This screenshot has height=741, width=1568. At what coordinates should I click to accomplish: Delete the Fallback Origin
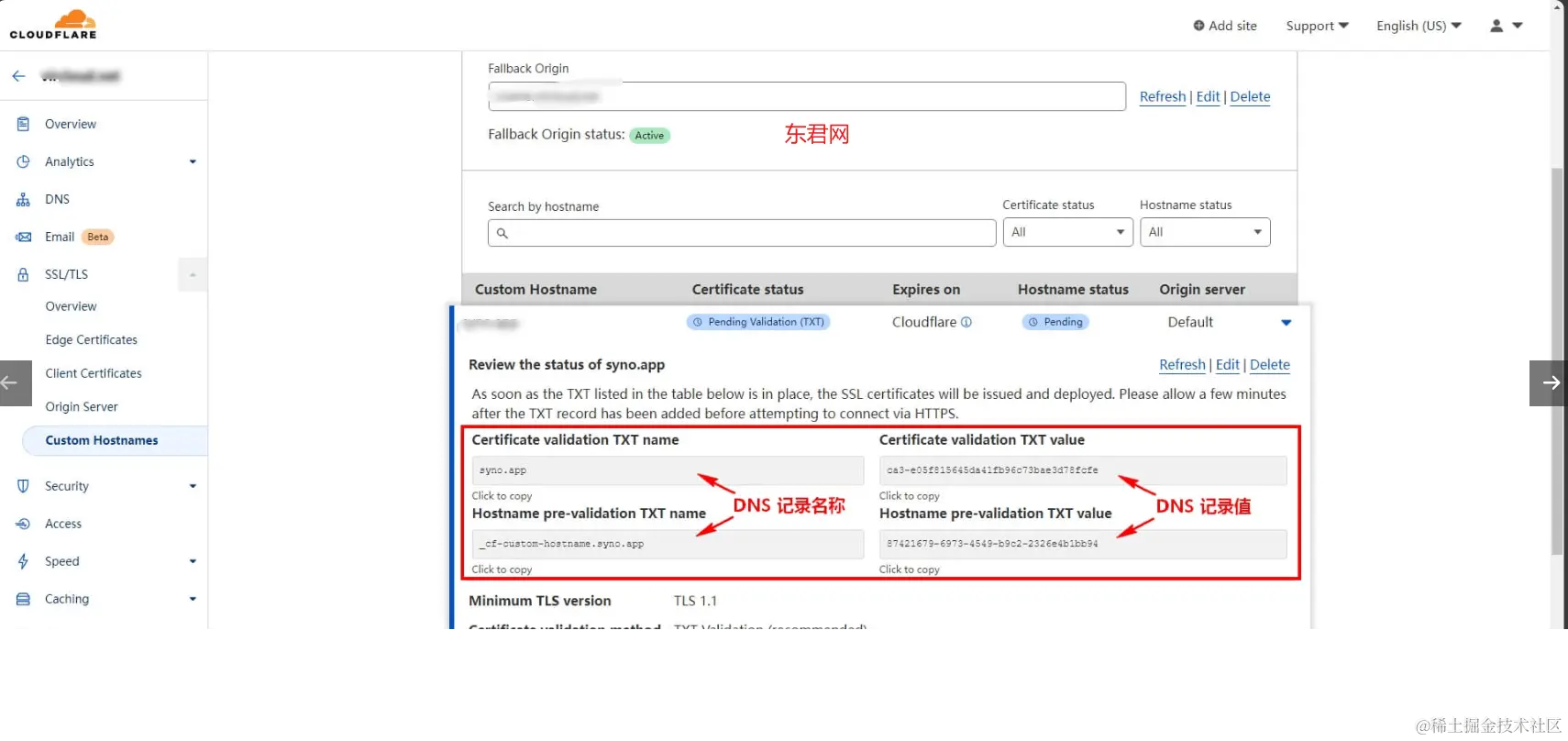point(1250,96)
